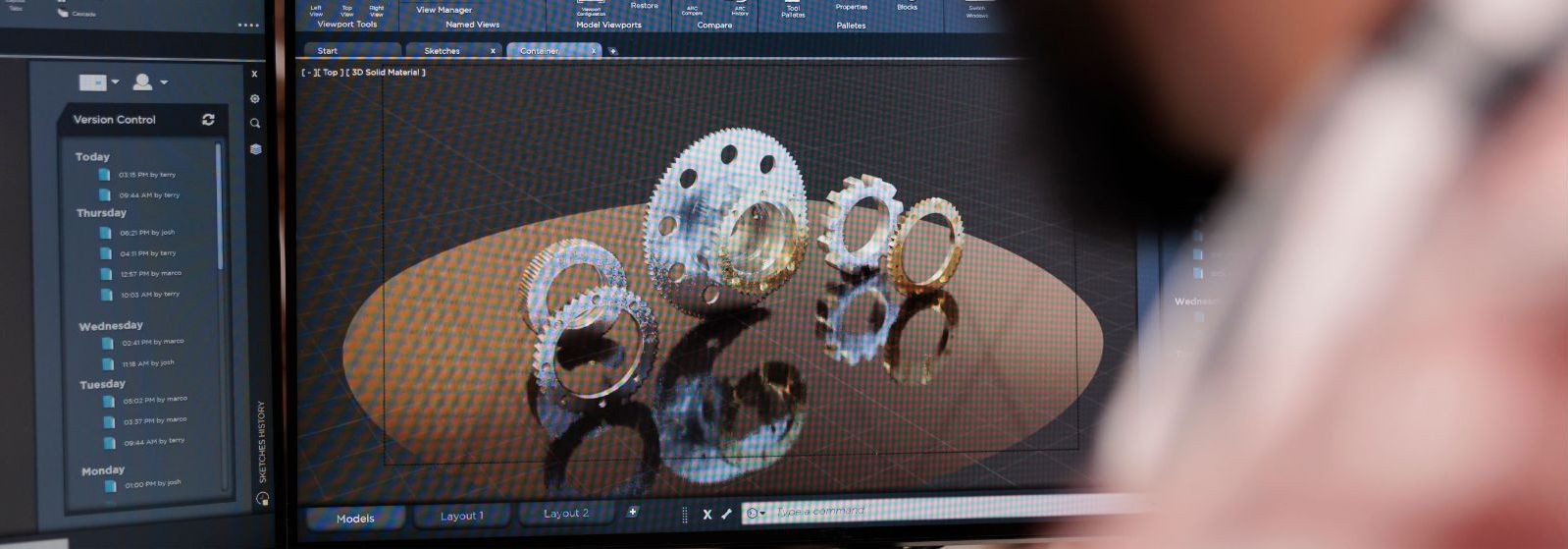Click the Right View button
This screenshot has height=549, width=1568.
pyautogui.click(x=377, y=9)
